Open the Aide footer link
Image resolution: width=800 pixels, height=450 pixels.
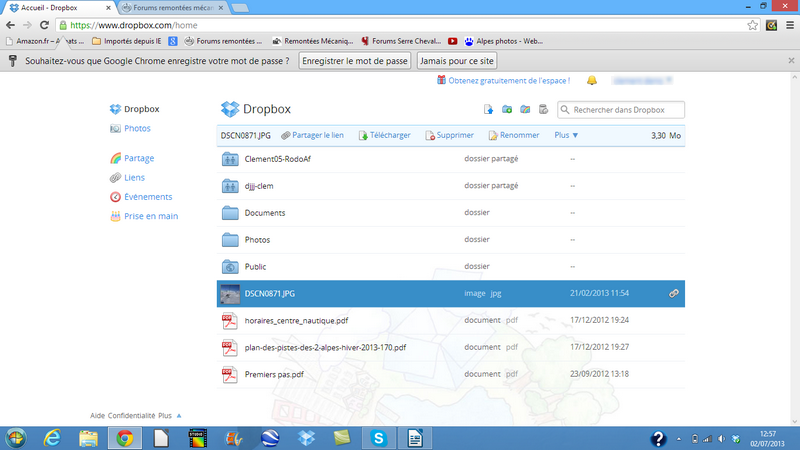point(97,416)
